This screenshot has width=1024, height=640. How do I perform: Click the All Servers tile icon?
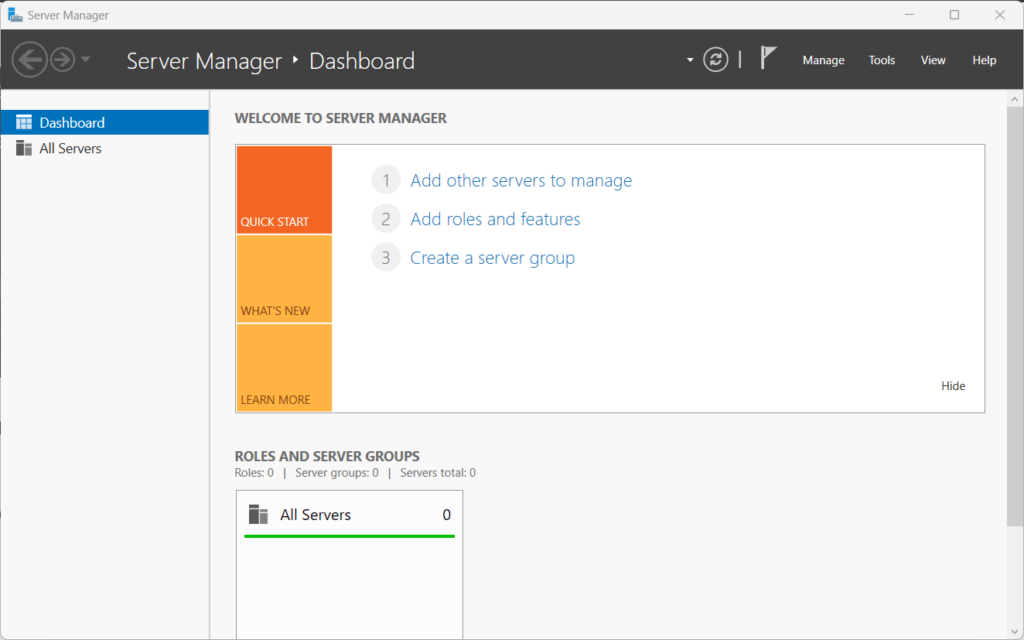(x=259, y=515)
